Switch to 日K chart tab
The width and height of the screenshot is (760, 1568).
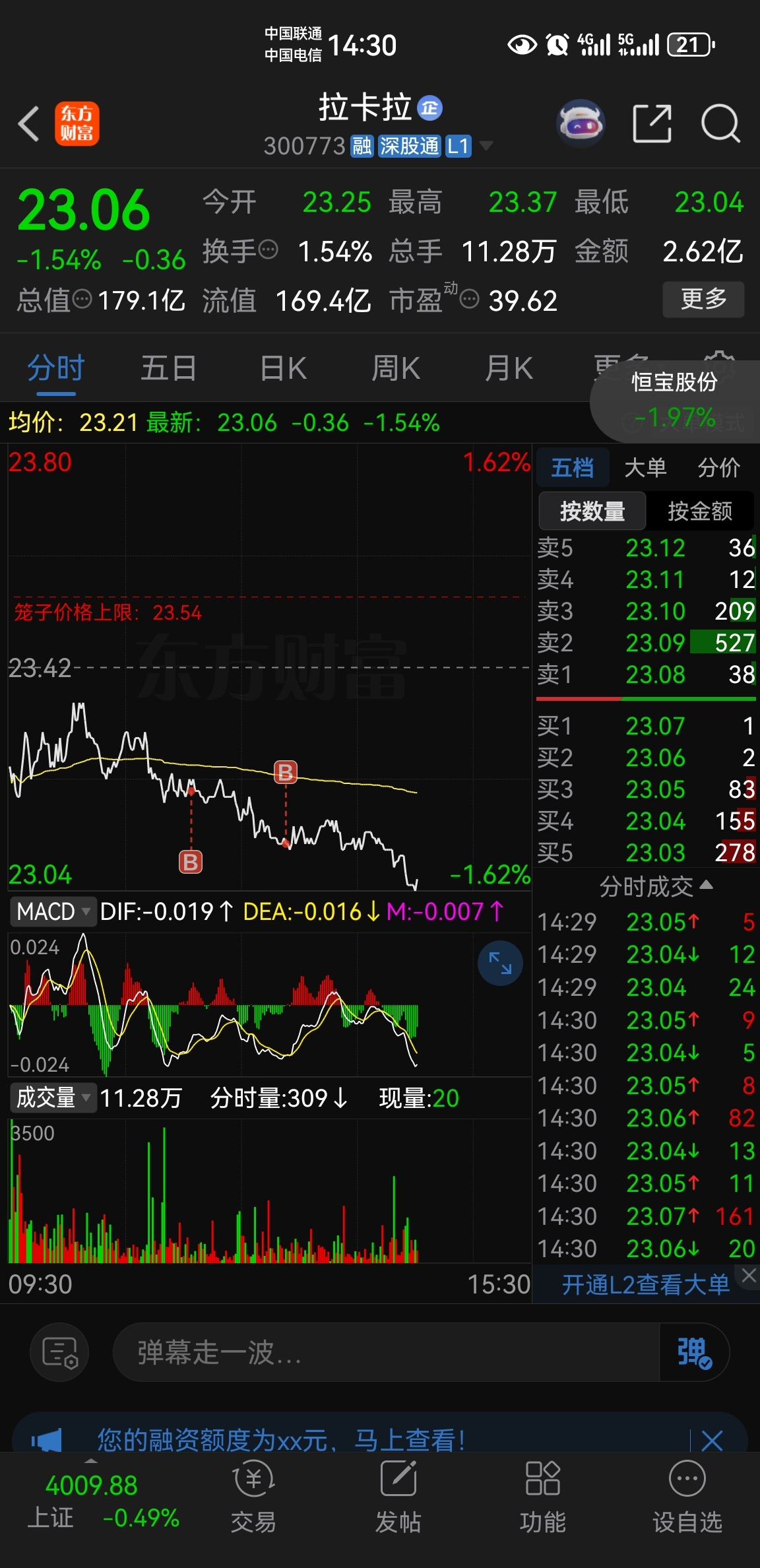click(x=283, y=368)
